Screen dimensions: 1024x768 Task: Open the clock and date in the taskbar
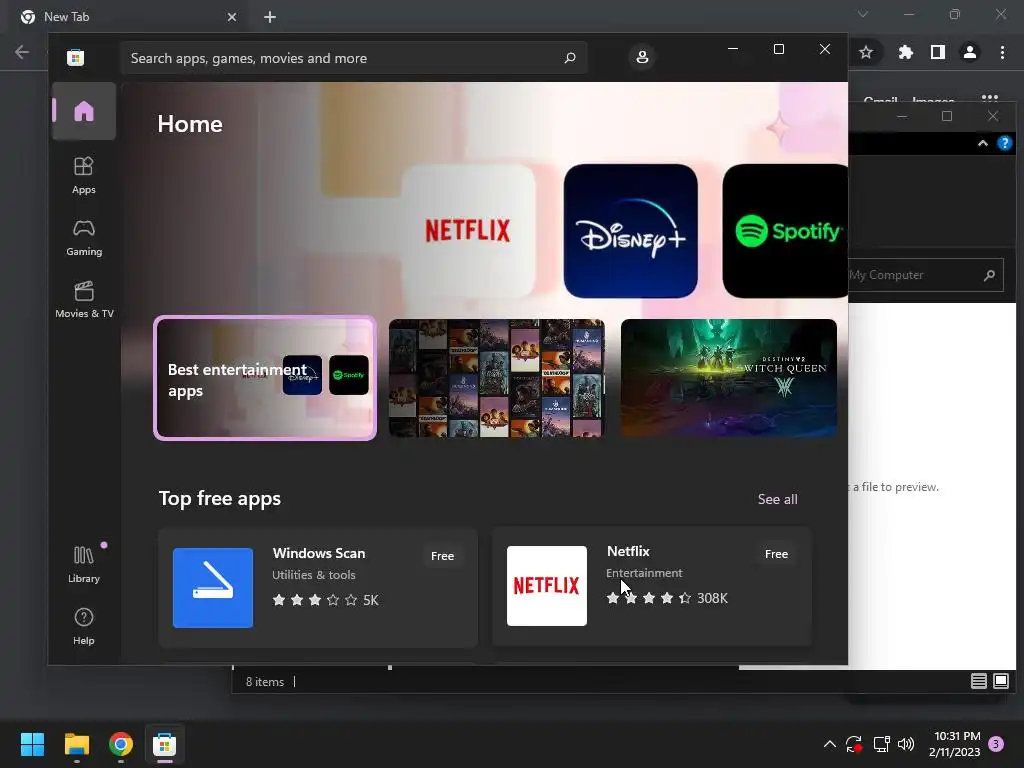tap(955, 744)
